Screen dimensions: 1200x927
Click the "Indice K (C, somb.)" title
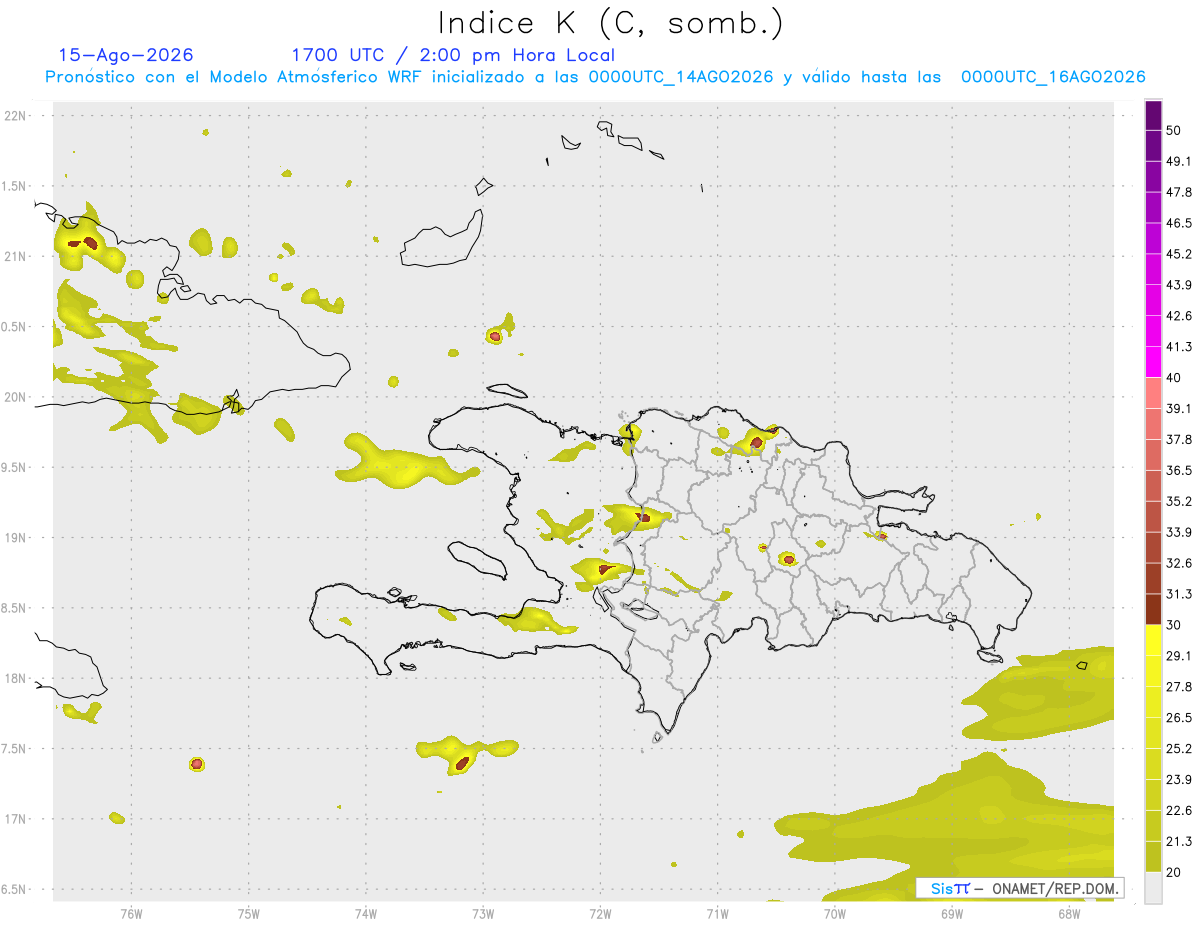tap(610, 24)
